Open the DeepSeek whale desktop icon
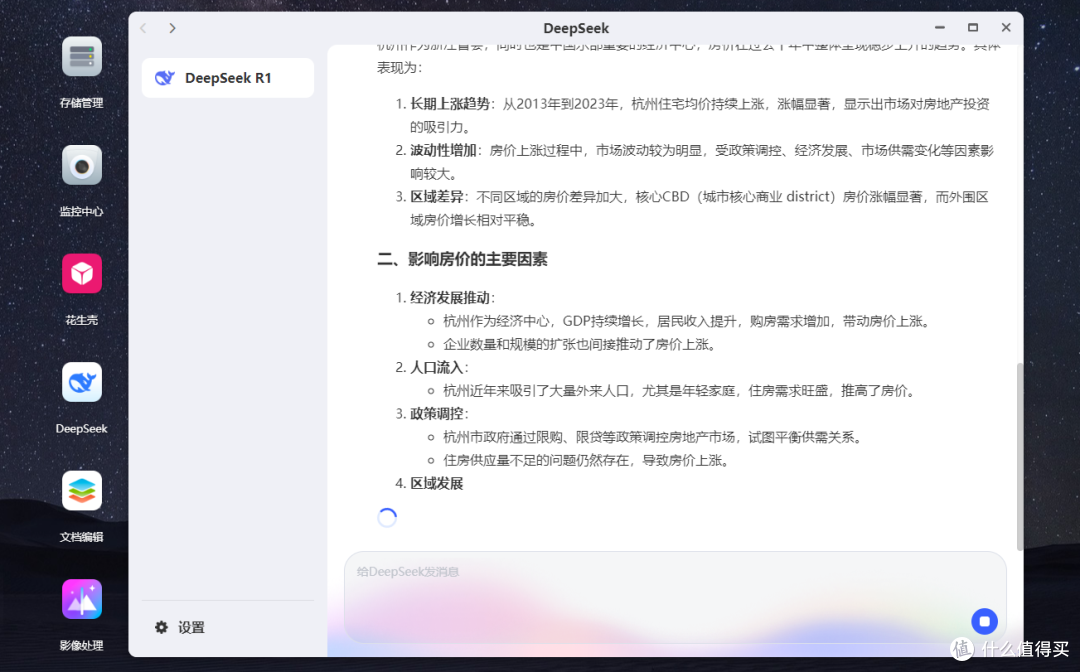 81,382
